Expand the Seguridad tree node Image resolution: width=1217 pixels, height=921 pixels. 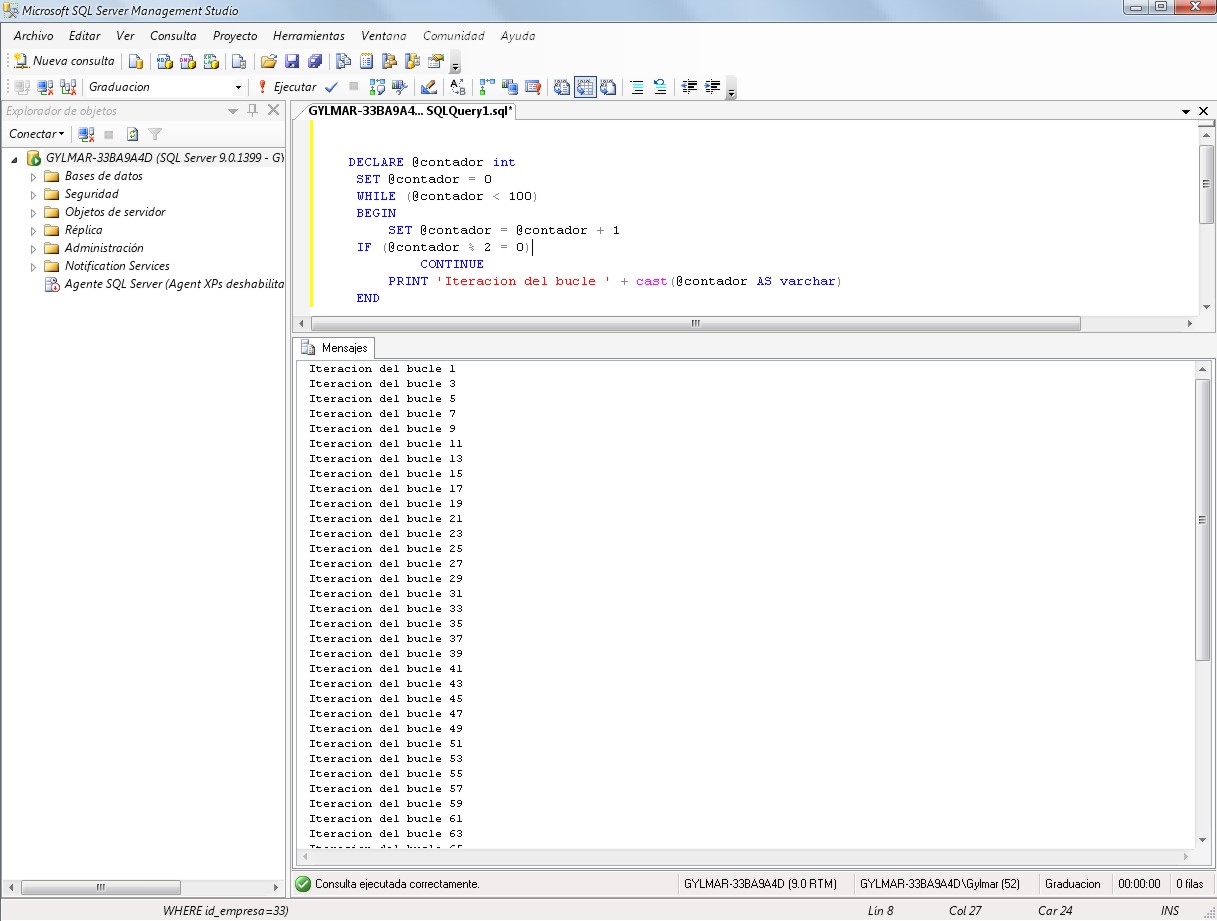31,194
